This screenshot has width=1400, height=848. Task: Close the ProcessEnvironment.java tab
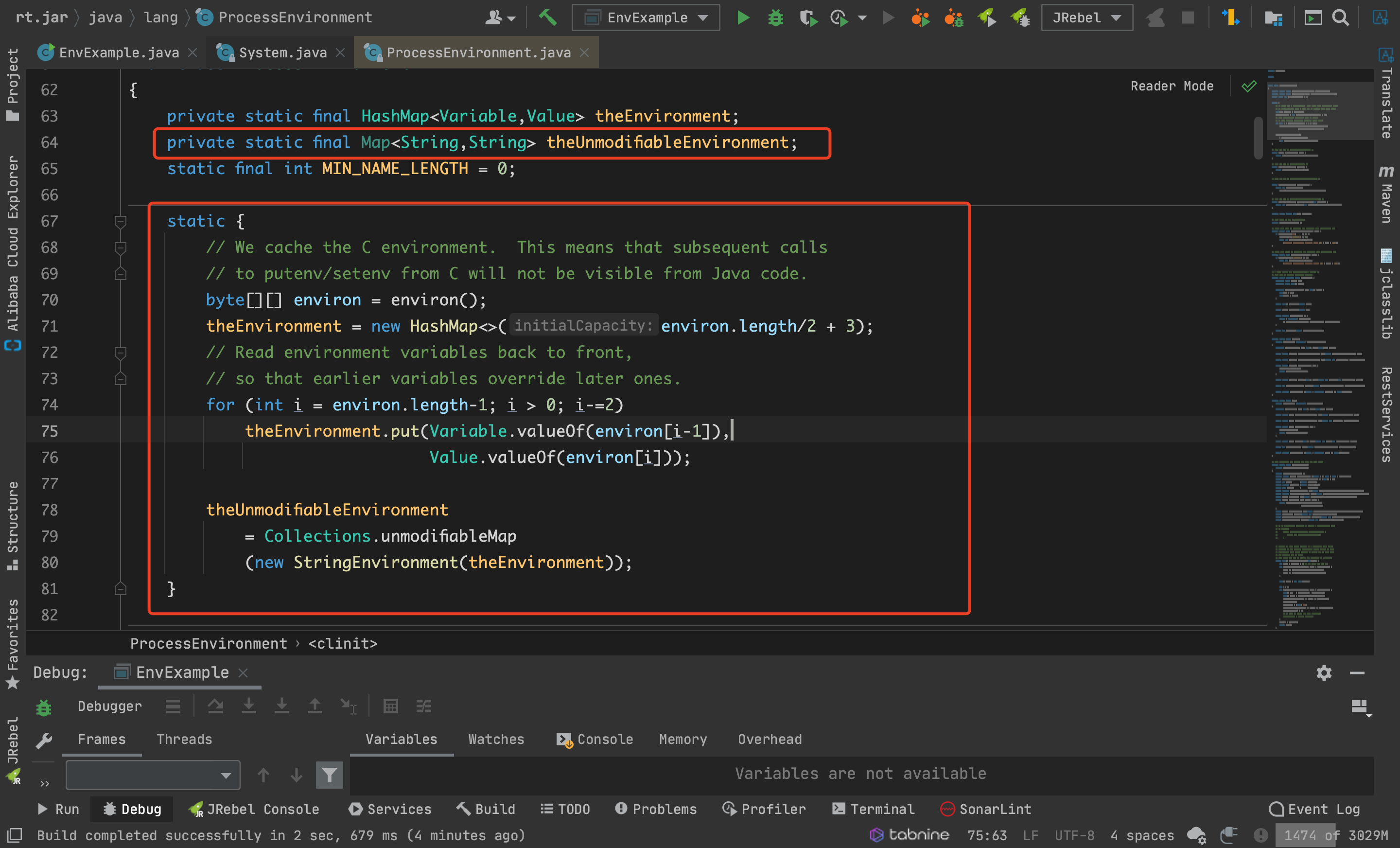[584, 53]
